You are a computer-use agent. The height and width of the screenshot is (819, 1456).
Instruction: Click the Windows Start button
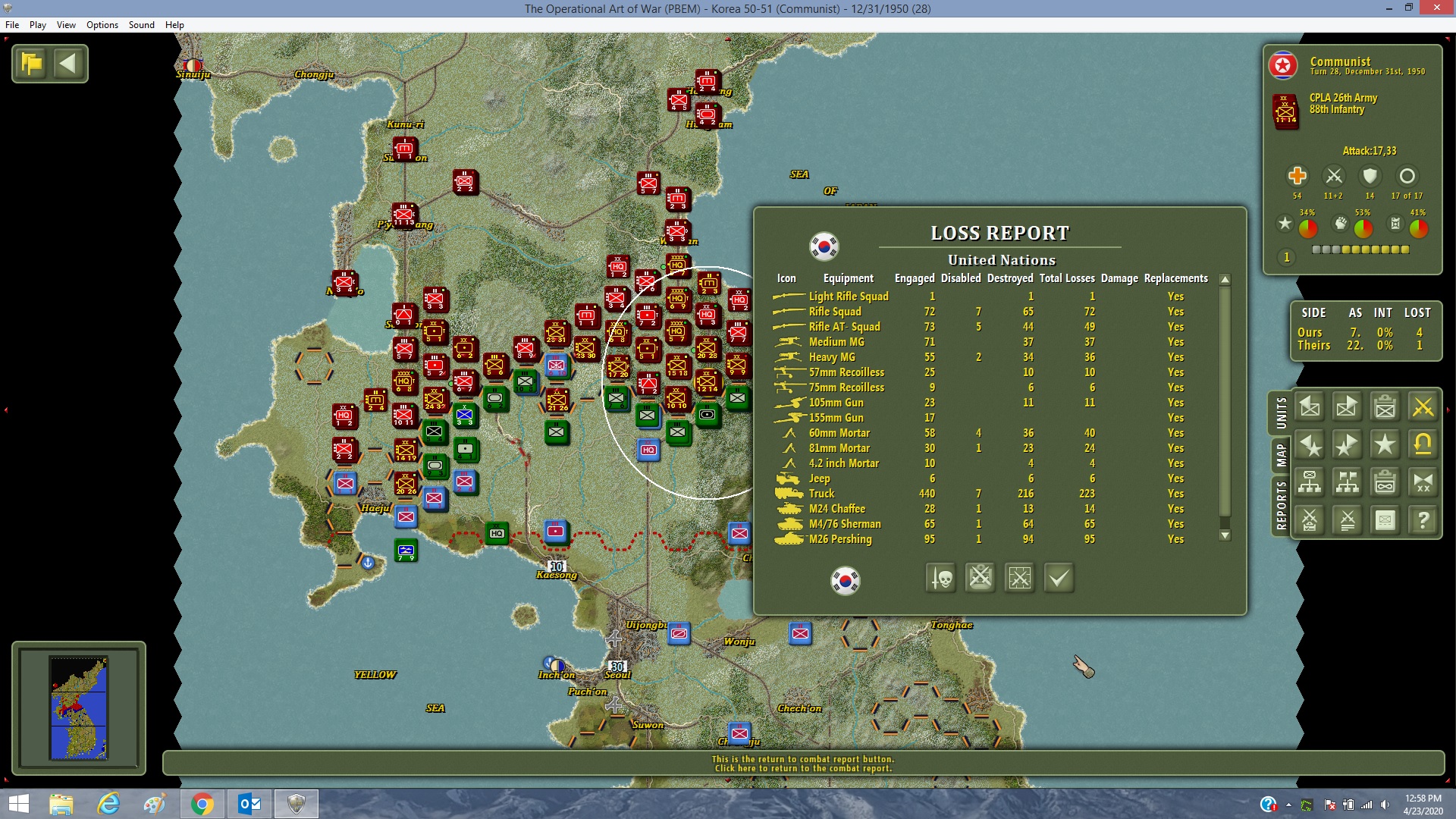18,804
